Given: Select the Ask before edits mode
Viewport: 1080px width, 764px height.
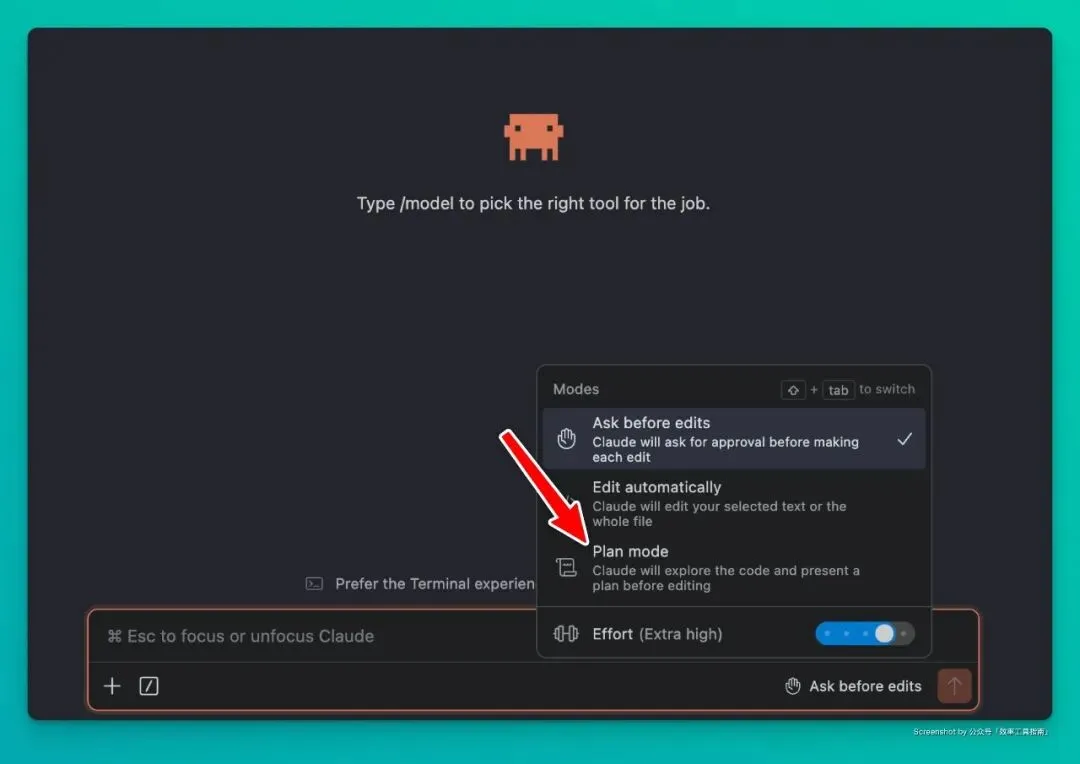Looking at the screenshot, I should [734, 439].
